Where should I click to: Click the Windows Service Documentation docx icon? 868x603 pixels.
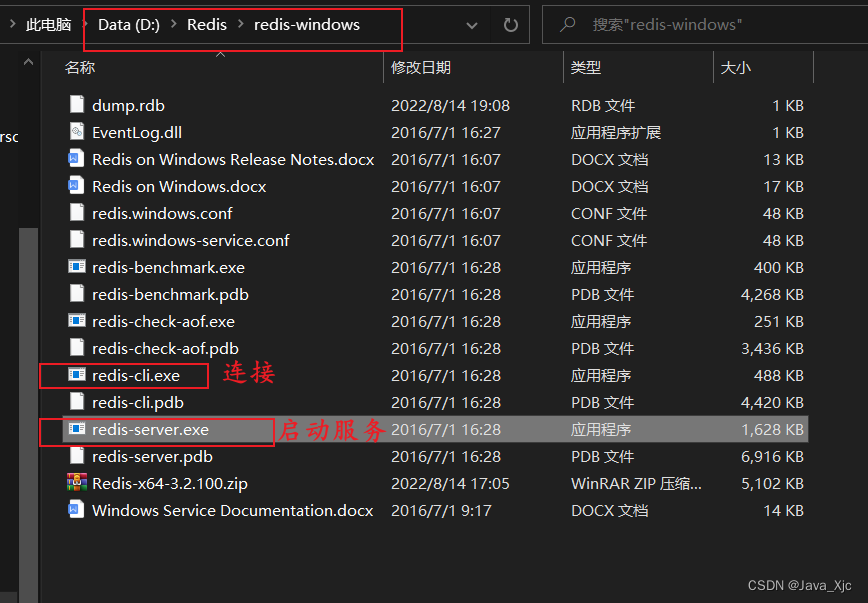(76, 510)
